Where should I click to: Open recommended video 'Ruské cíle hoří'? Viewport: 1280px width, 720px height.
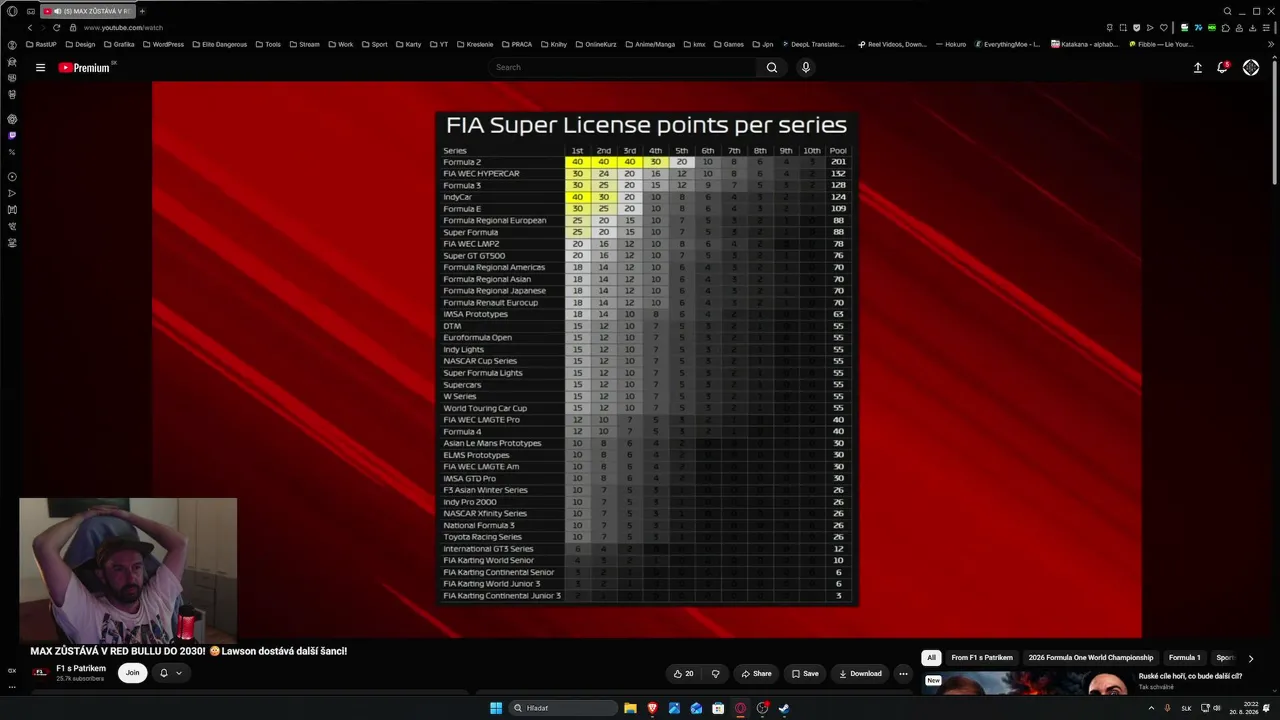(1190, 676)
